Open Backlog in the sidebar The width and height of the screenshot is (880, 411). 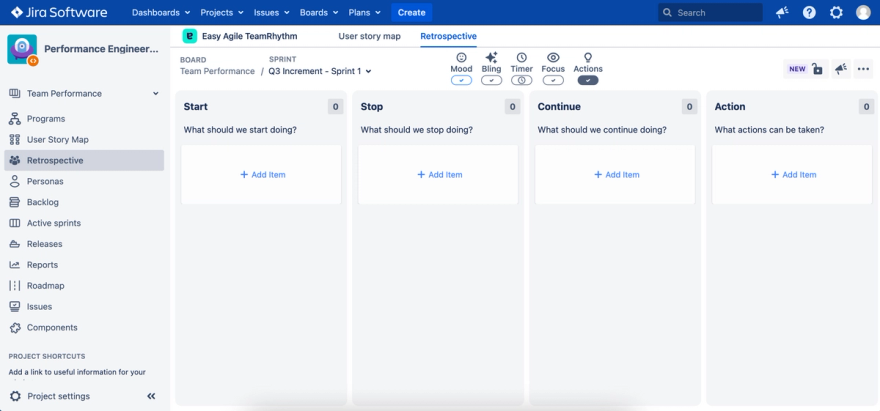pos(84,202)
